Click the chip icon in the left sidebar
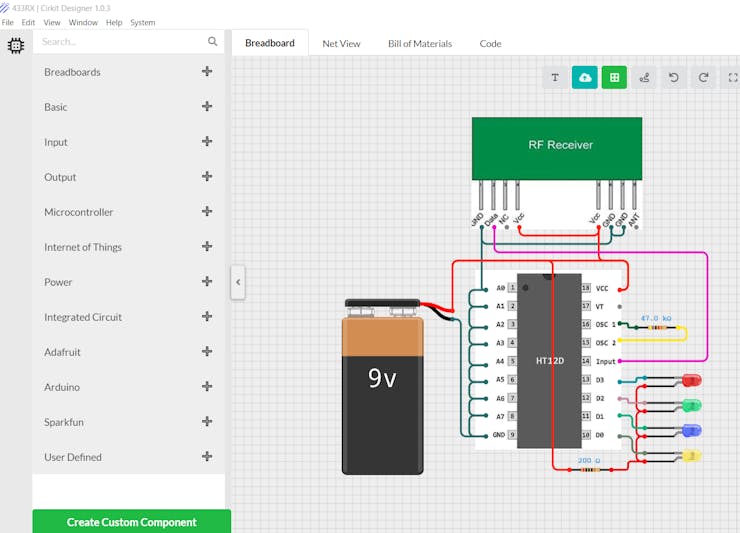 coord(16,45)
